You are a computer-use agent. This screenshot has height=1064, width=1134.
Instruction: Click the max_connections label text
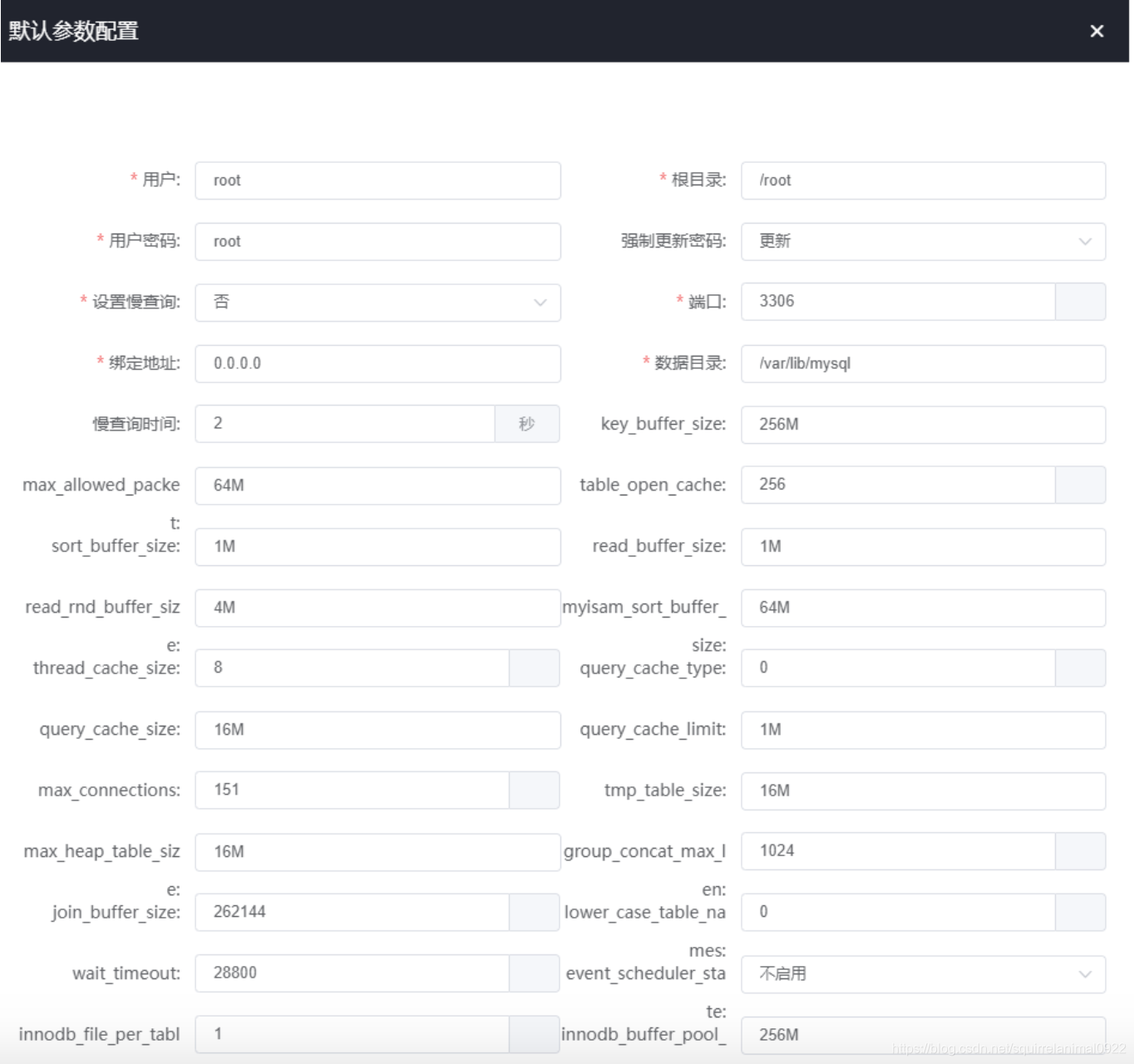[109, 791]
